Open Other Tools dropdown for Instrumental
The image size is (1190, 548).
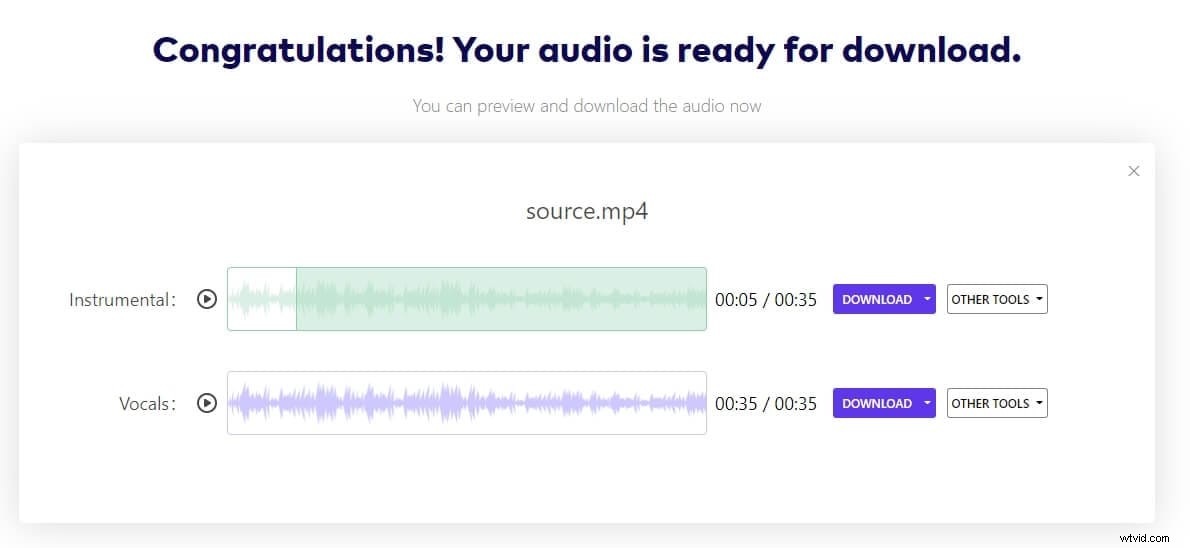coord(997,299)
